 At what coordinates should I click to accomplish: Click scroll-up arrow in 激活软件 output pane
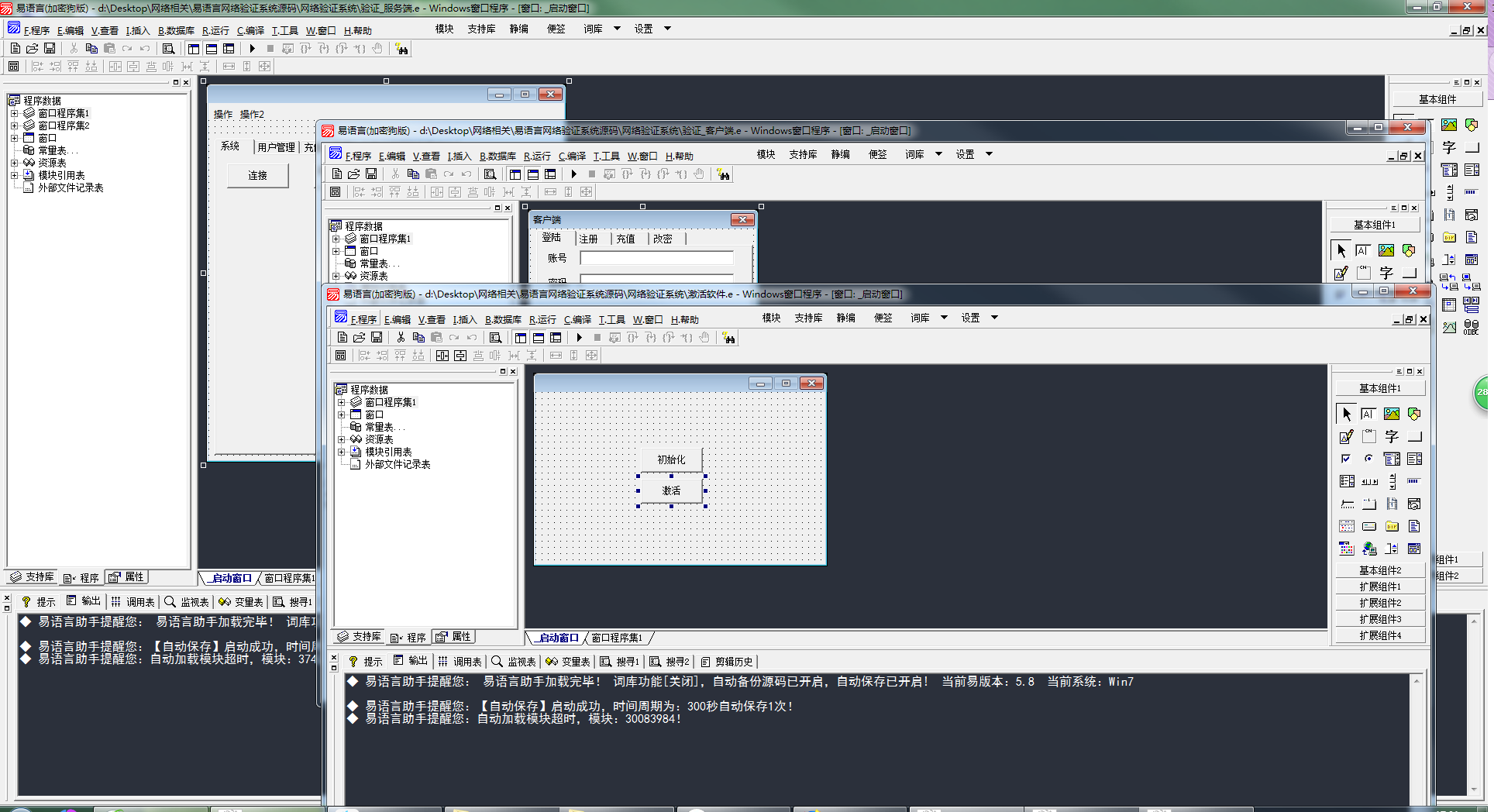1417,681
